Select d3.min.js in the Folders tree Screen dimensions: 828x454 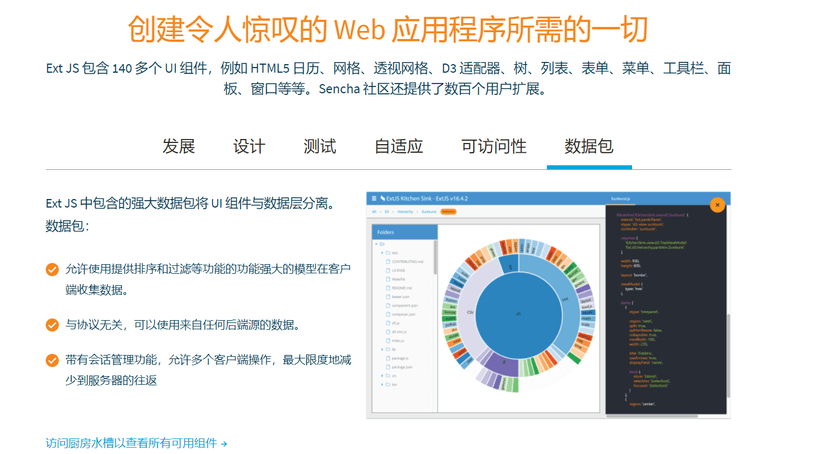(399, 332)
